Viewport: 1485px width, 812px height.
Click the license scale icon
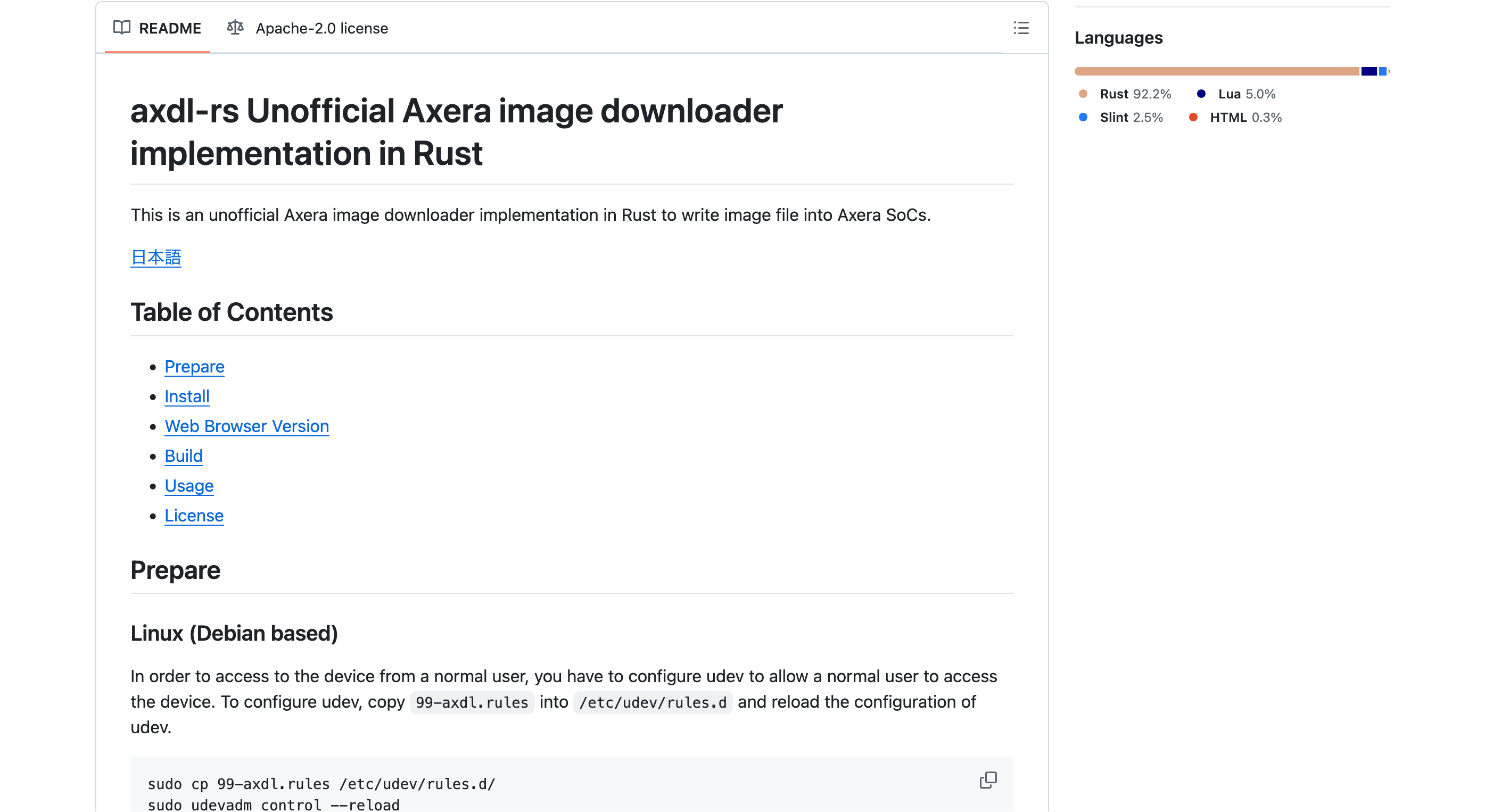tap(235, 28)
